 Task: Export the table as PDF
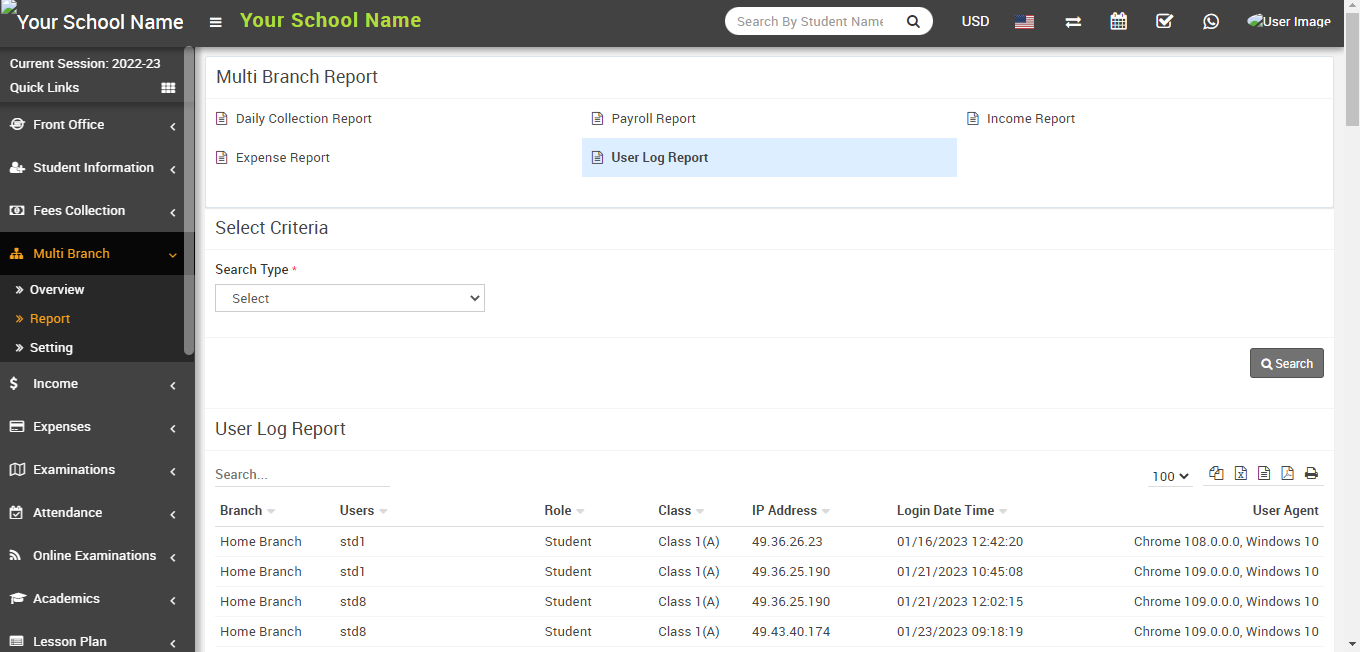point(1287,474)
